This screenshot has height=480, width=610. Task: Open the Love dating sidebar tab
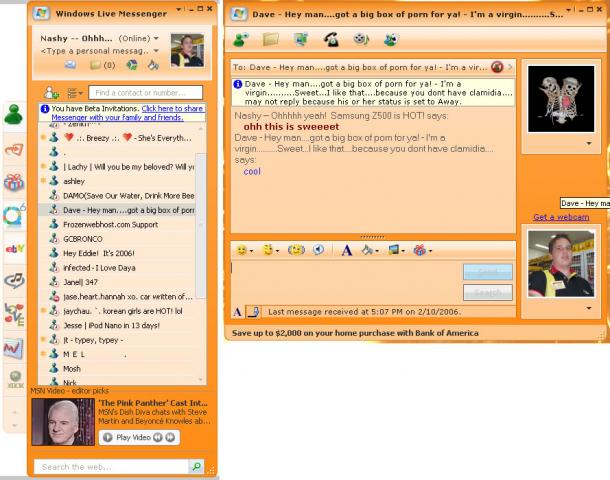[x=14, y=314]
